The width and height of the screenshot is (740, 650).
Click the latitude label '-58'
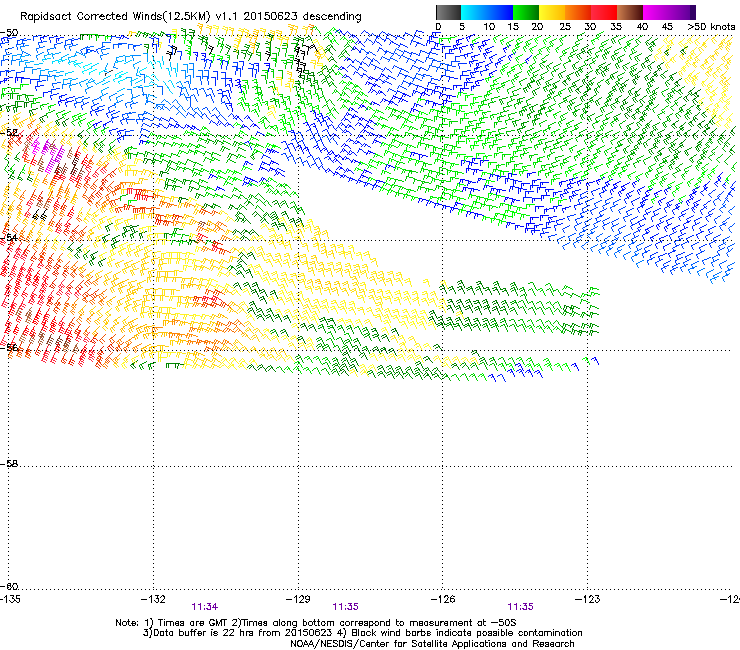9,464
